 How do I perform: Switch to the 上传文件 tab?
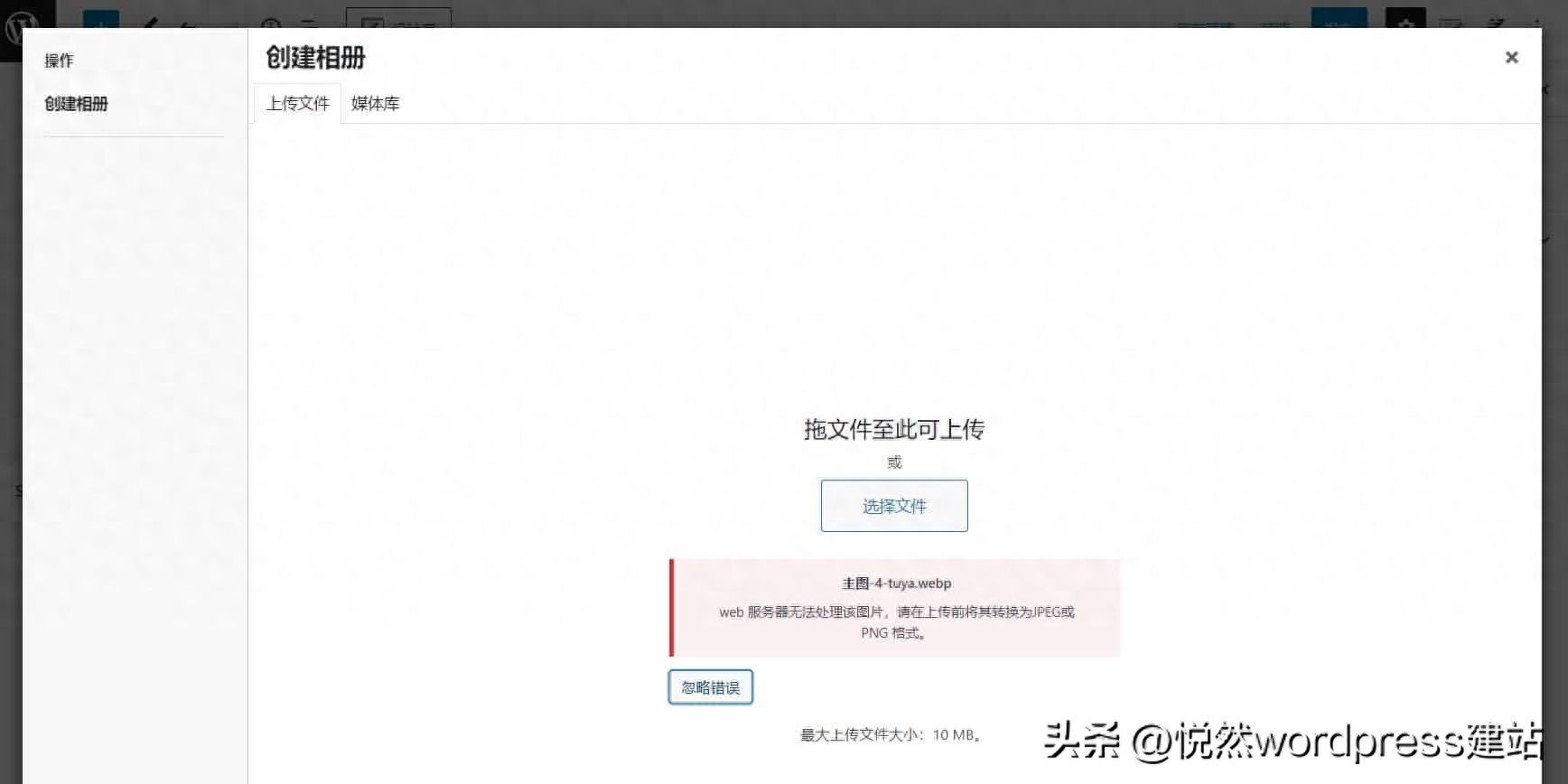coord(297,104)
